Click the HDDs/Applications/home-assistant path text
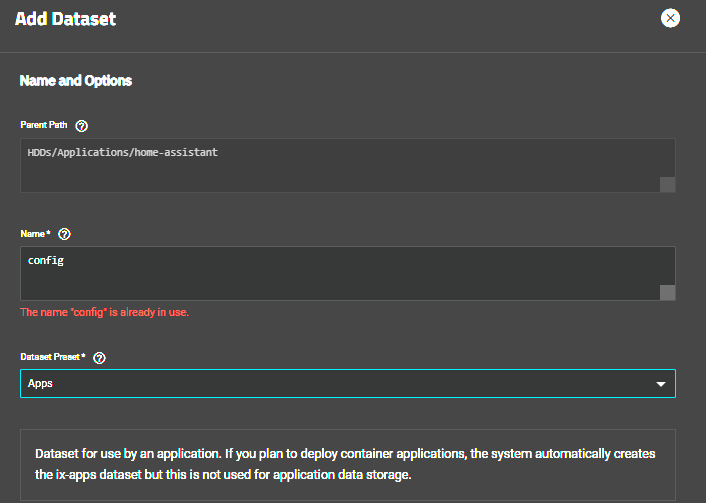 pos(123,152)
